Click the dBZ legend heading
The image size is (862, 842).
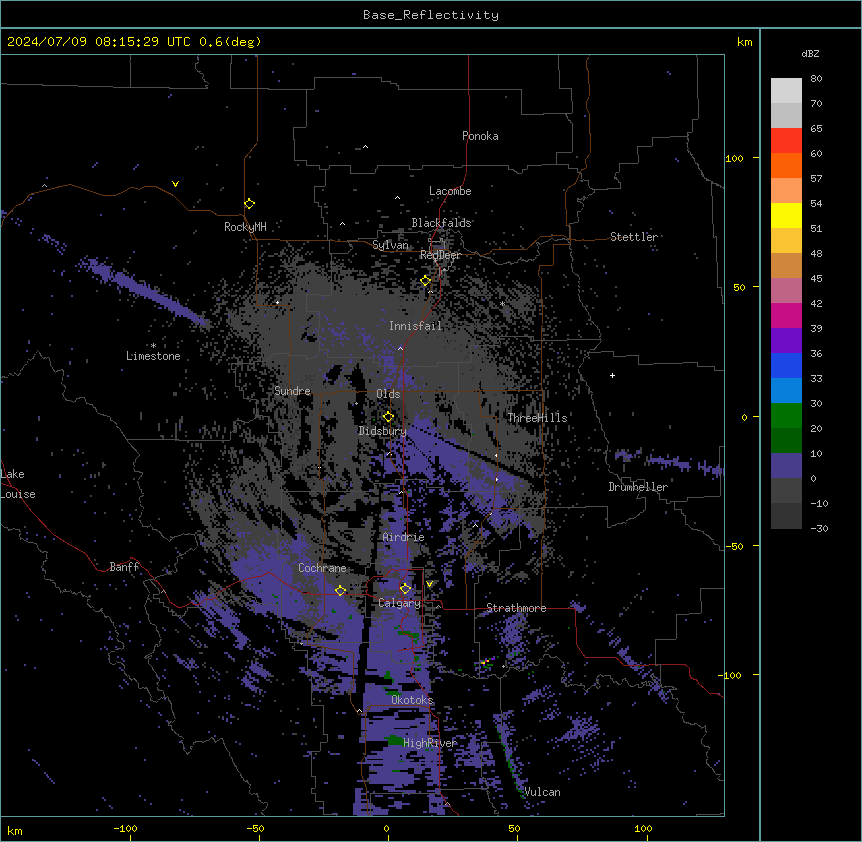click(810, 54)
